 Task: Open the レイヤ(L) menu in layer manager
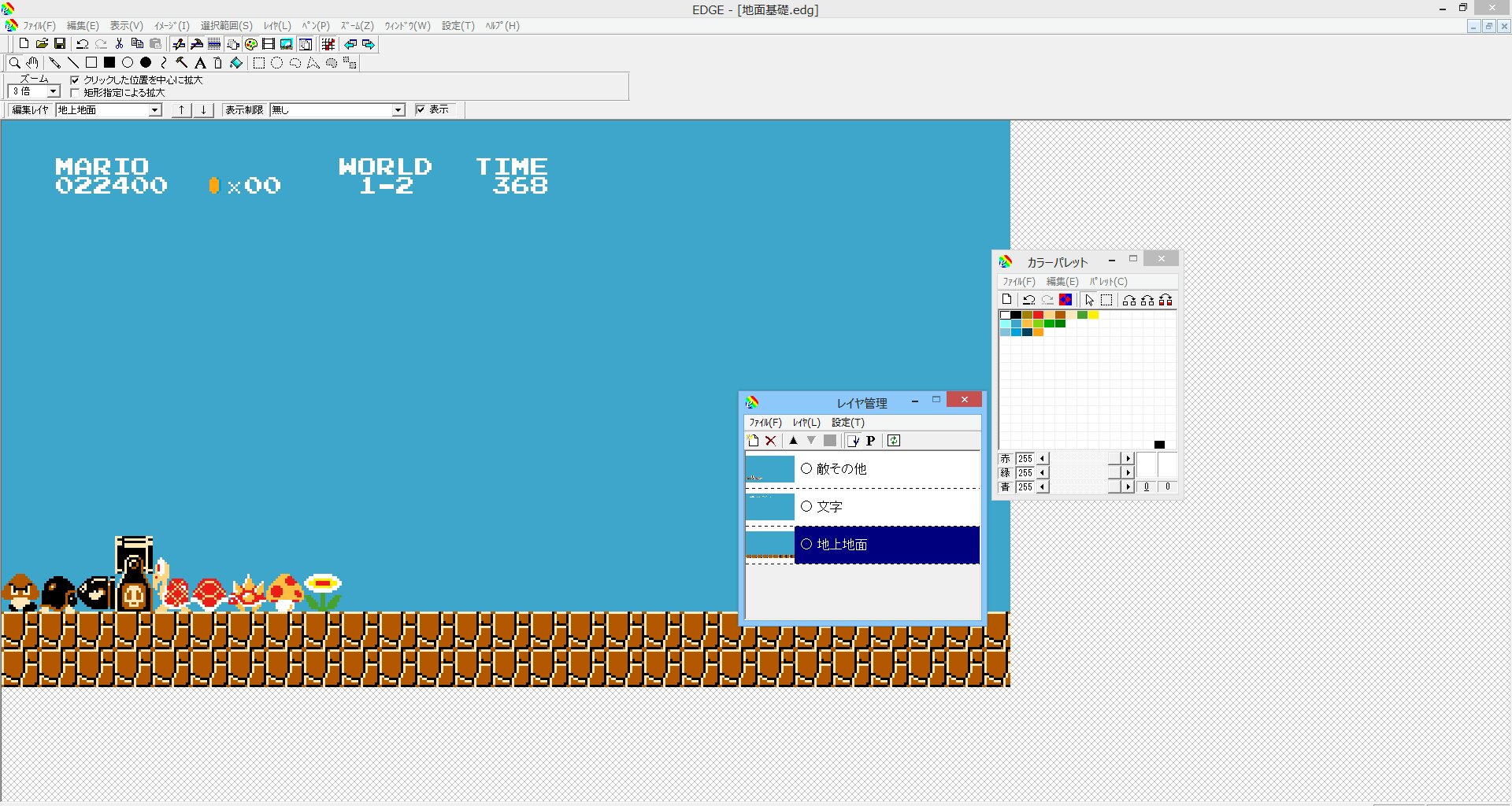pos(806,423)
